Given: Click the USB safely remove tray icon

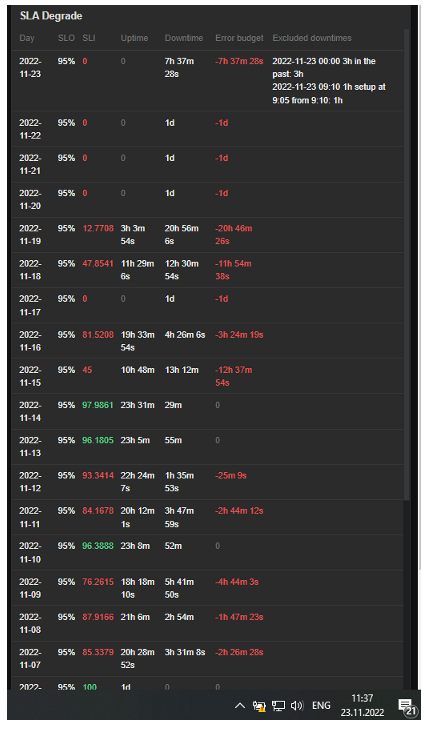Looking at the screenshot, I should pyautogui.click(x=259, y=706).
